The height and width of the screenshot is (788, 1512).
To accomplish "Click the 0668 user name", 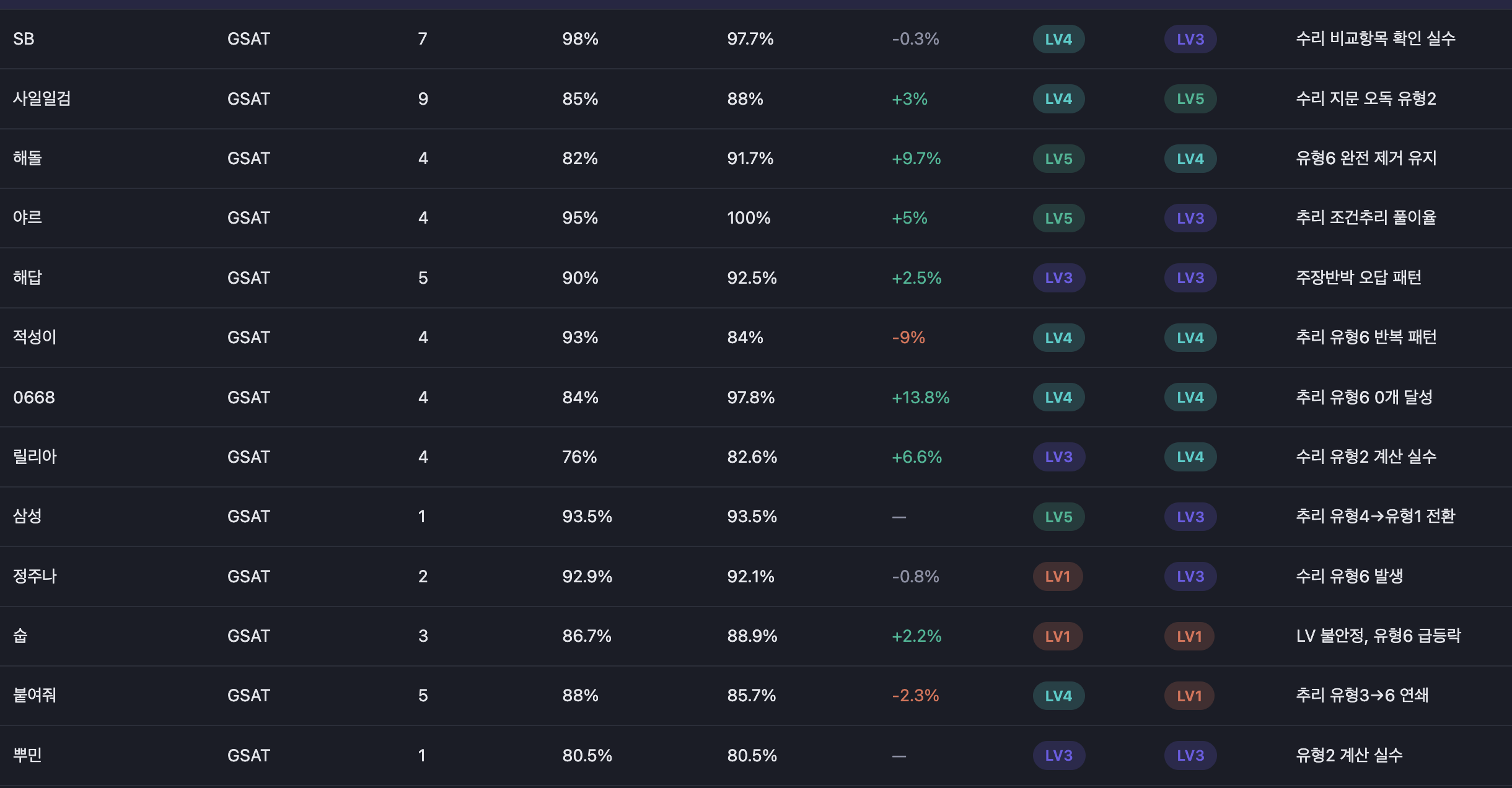I will tap(34, 397).
